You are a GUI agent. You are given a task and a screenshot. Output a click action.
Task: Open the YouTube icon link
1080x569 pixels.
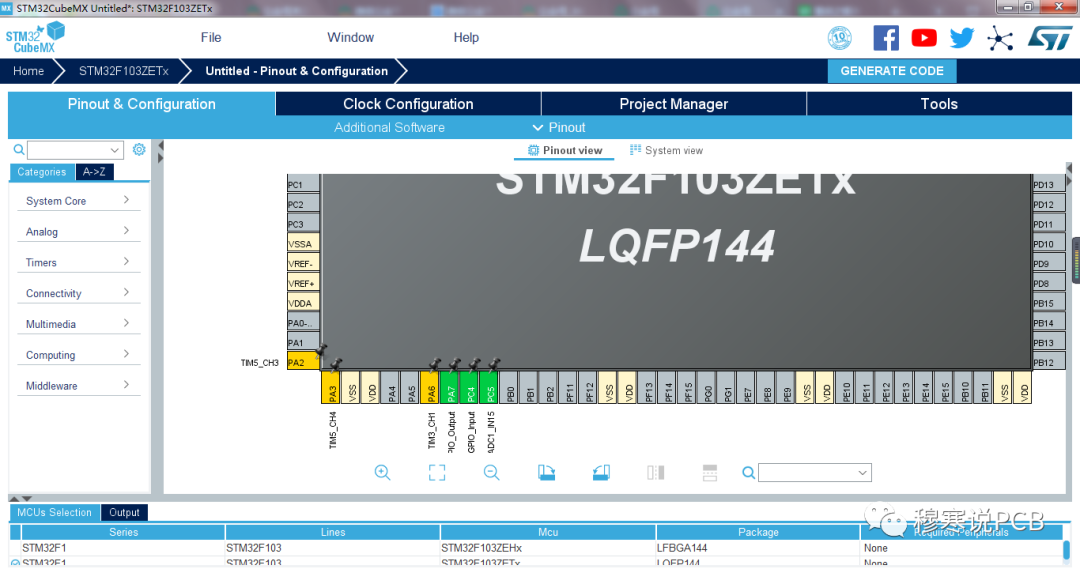pos(924,38)
